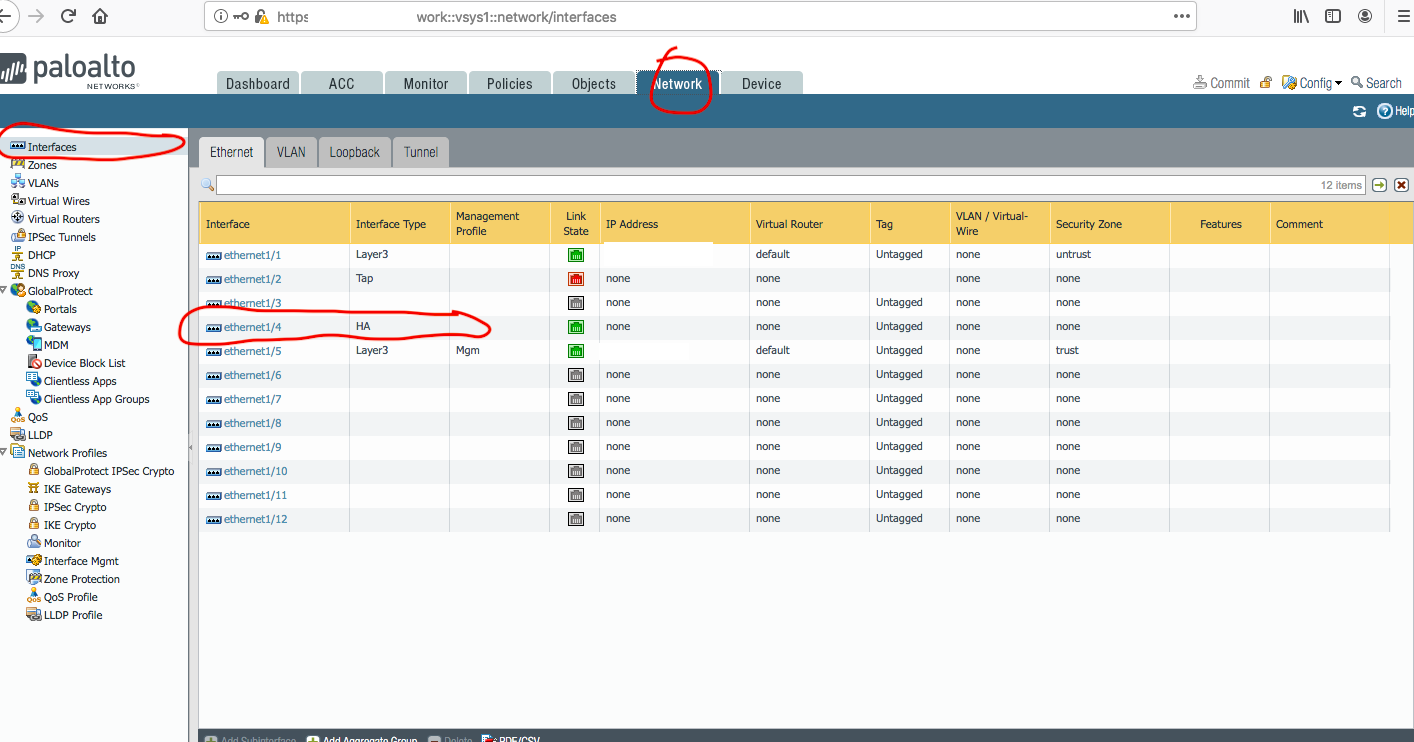Switch to the Policies tab
Screen dimensions: 1414x742
click(x=509, y=84)
